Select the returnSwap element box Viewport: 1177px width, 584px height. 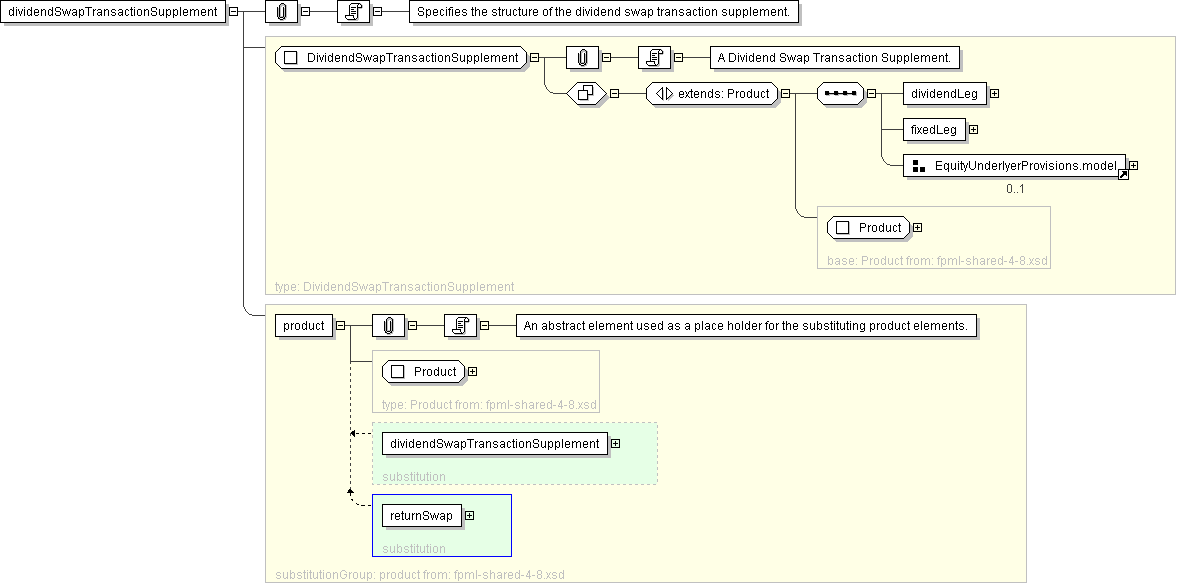[421, 516]
